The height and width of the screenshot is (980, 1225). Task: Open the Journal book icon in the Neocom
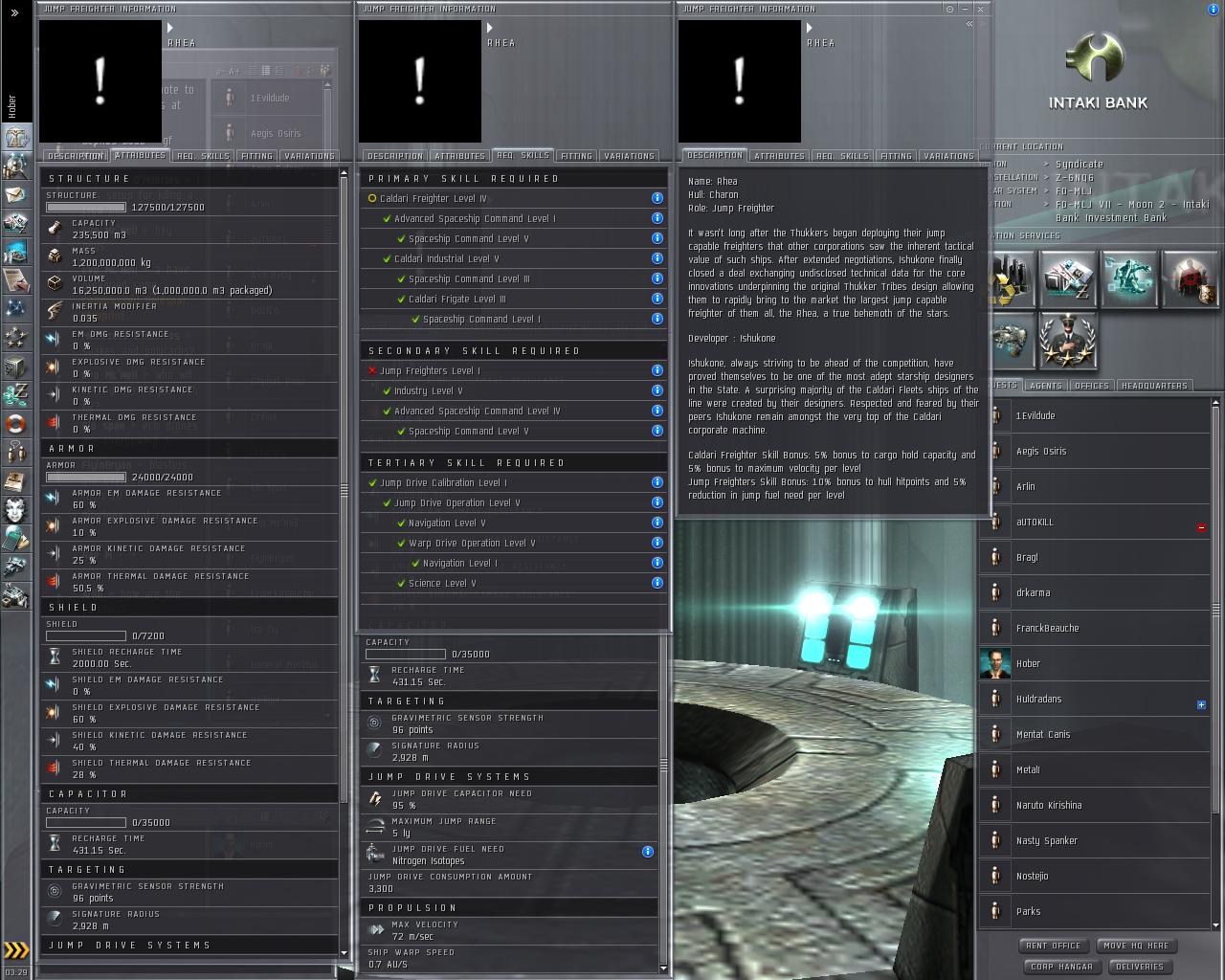pos(16,480)
